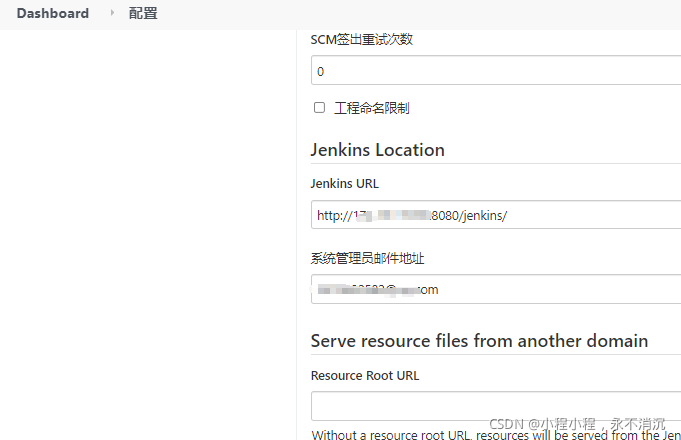The width and height of the screenshot is (681, 440).
Task: Focus the SCM签出重试次数 input field
Action: pyautogui.click(x=496, y=70)
